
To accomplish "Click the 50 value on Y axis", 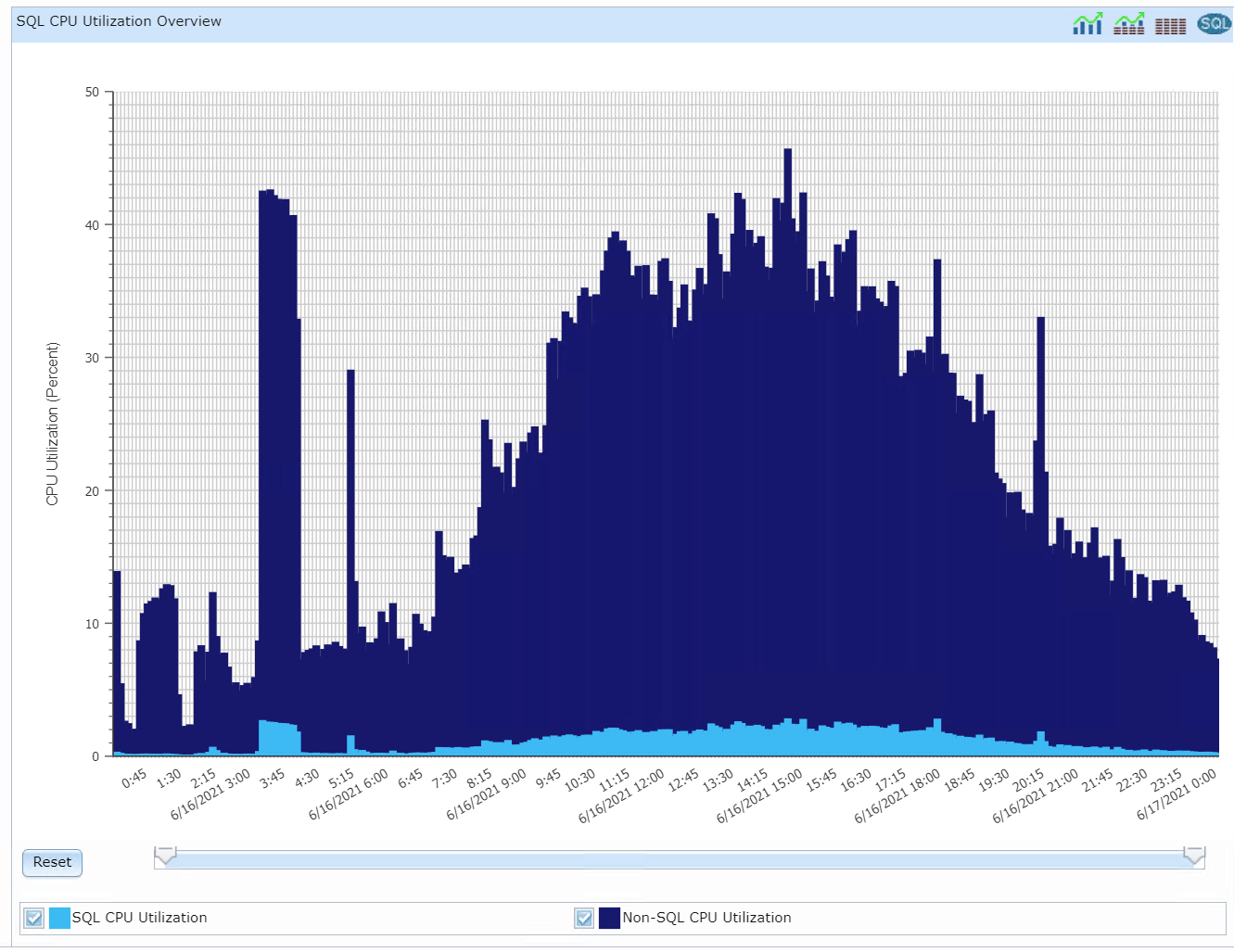I will tap(92, 92).
